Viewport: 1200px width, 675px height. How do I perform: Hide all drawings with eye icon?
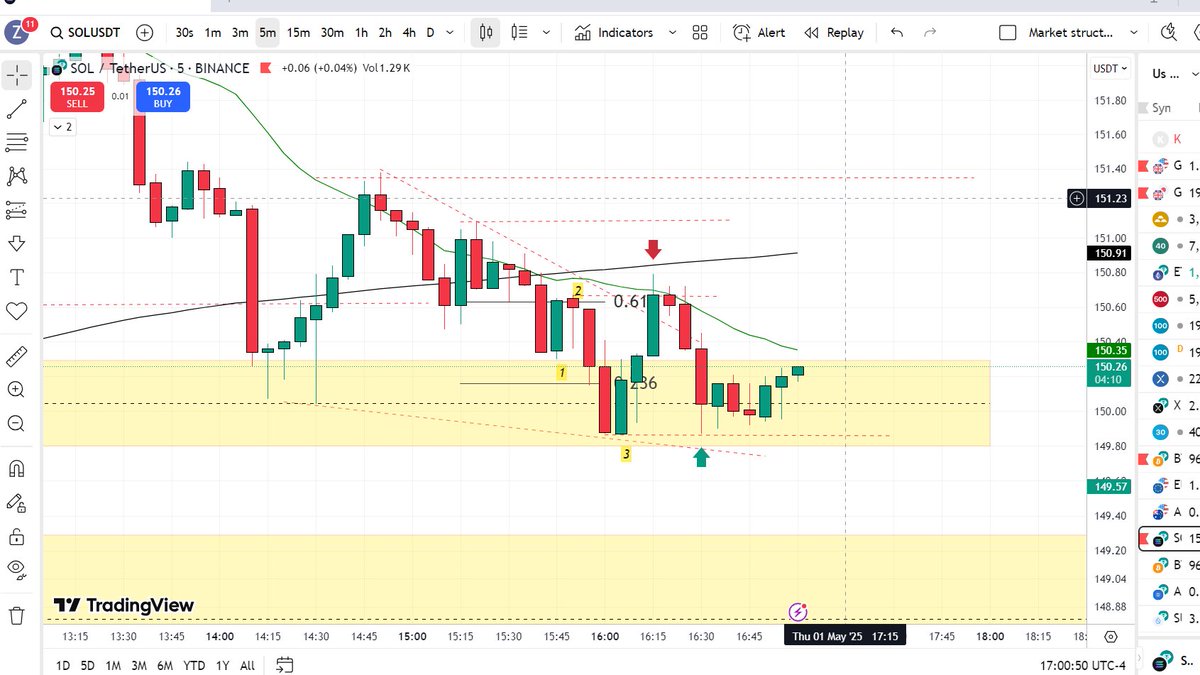(x=17, y=570)
